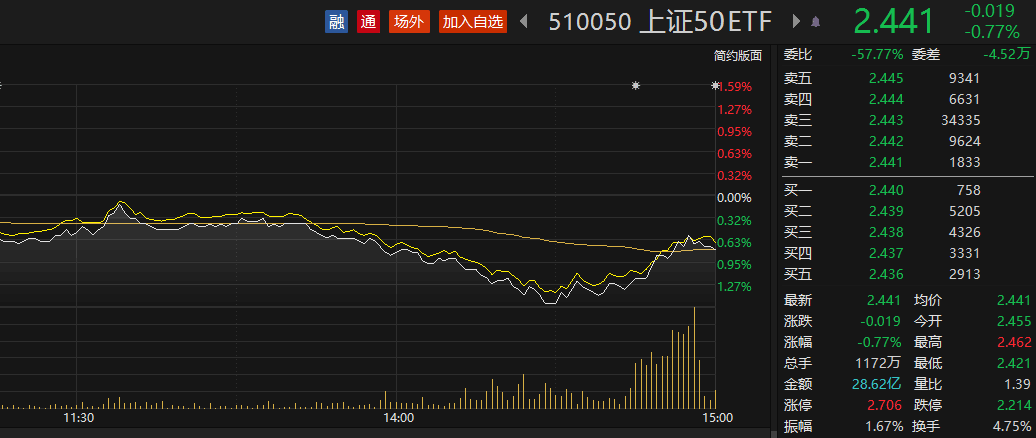Click the large 2.441 latest price header
Viewport: 1036px width, 438px height.
click(893, 21)
